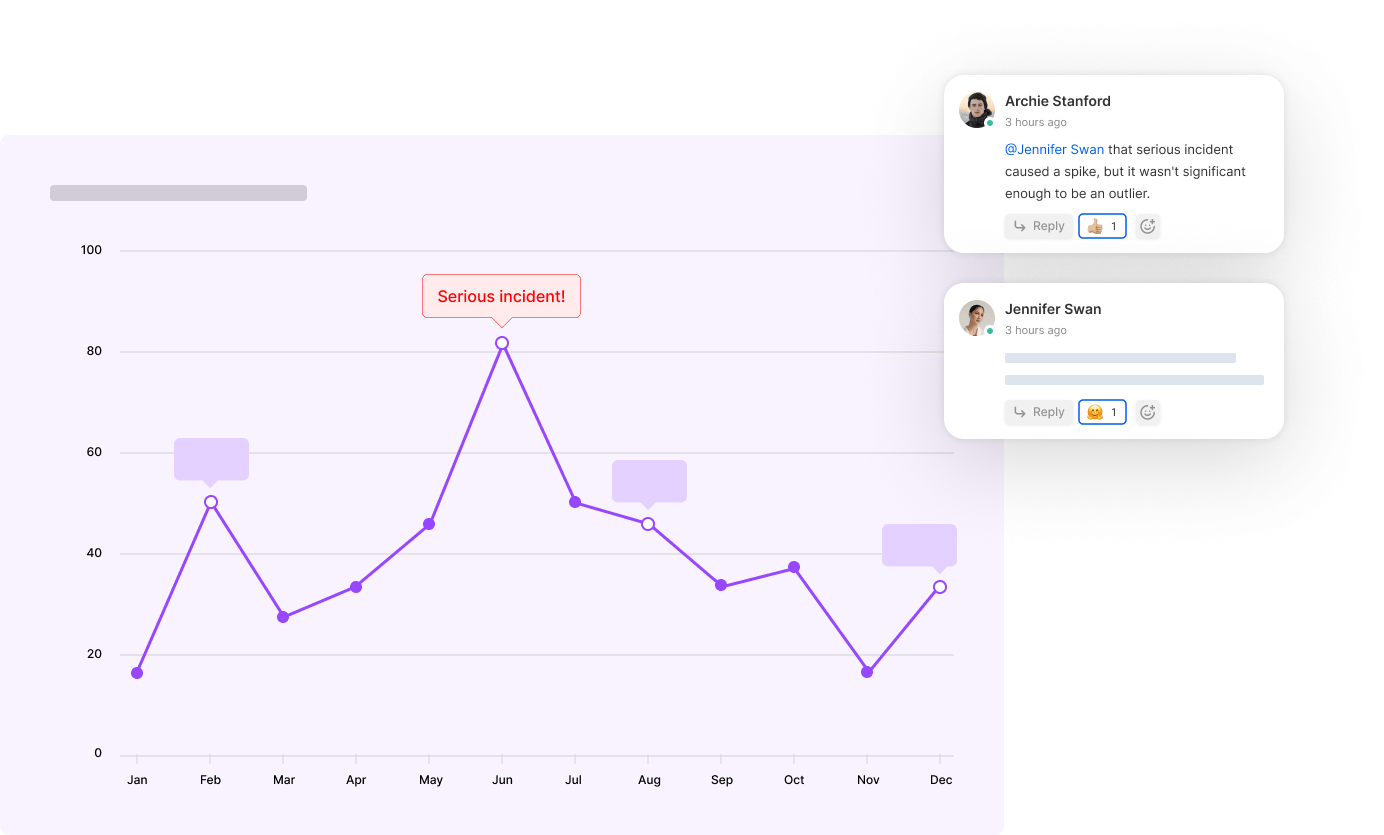Reply to Jennifer Swan's comment
Image resolution: width=1384 pixels, height=835 pixels.
1039,412
